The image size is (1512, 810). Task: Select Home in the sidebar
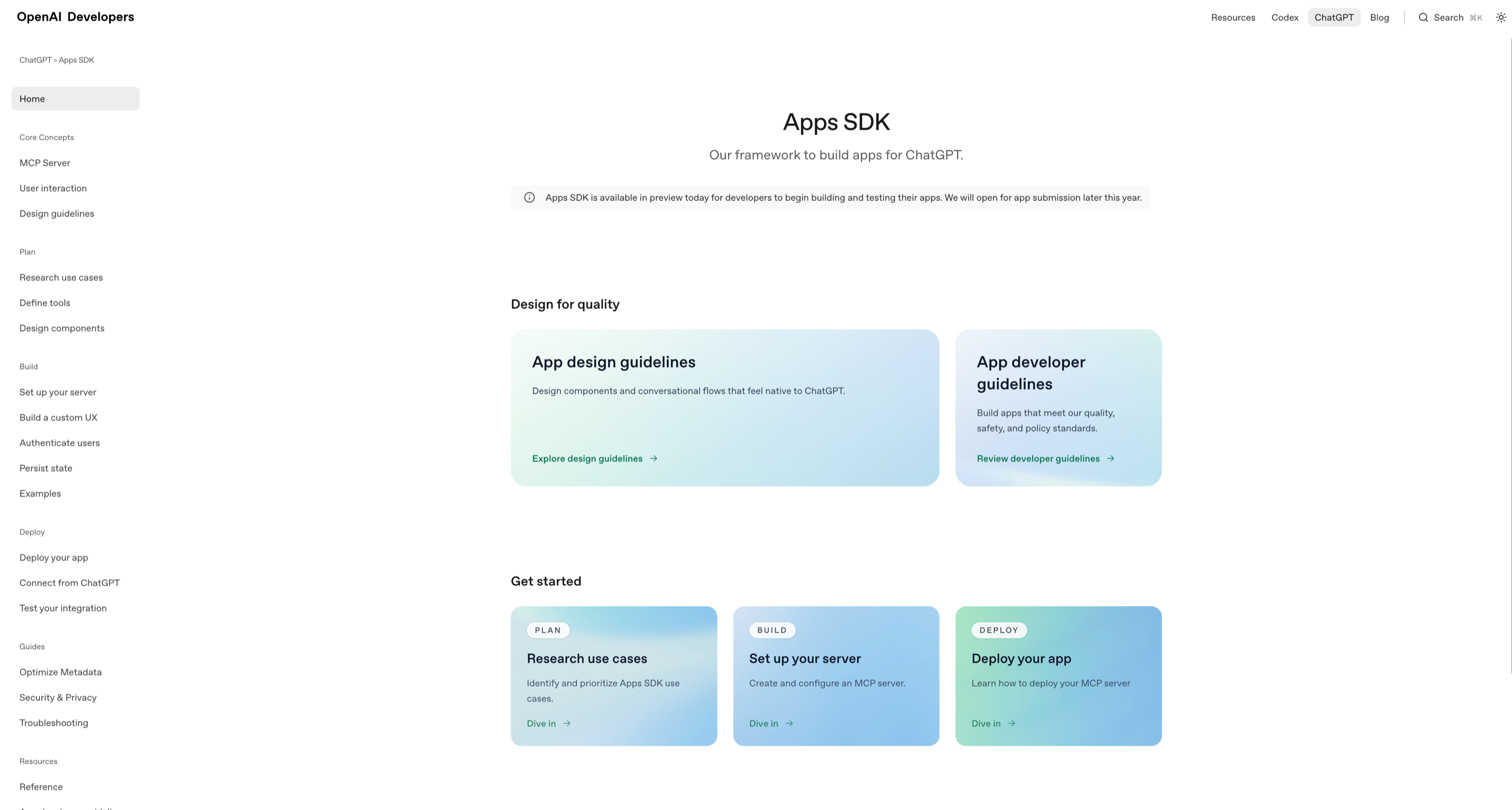(x=75, y=98)
